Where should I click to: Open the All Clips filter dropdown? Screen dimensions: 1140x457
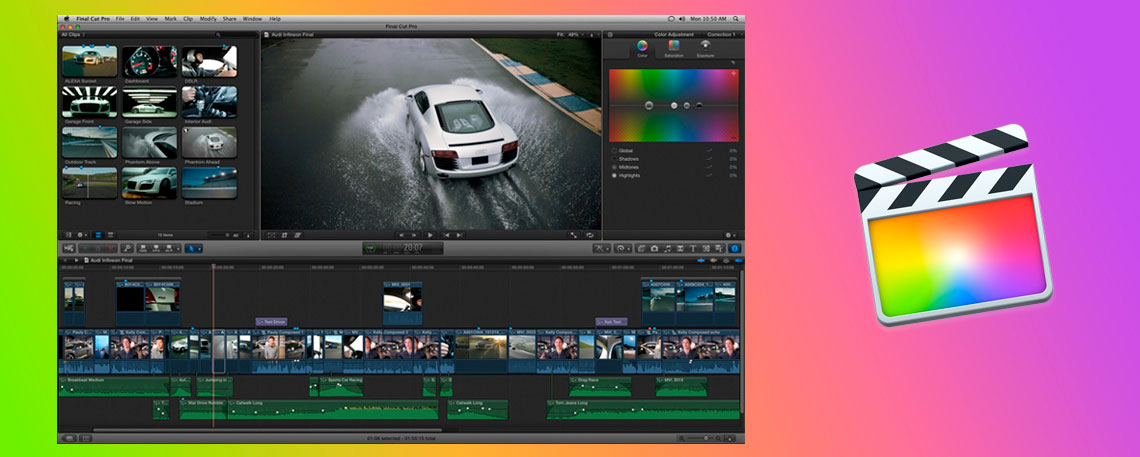(x=73, y=34)
